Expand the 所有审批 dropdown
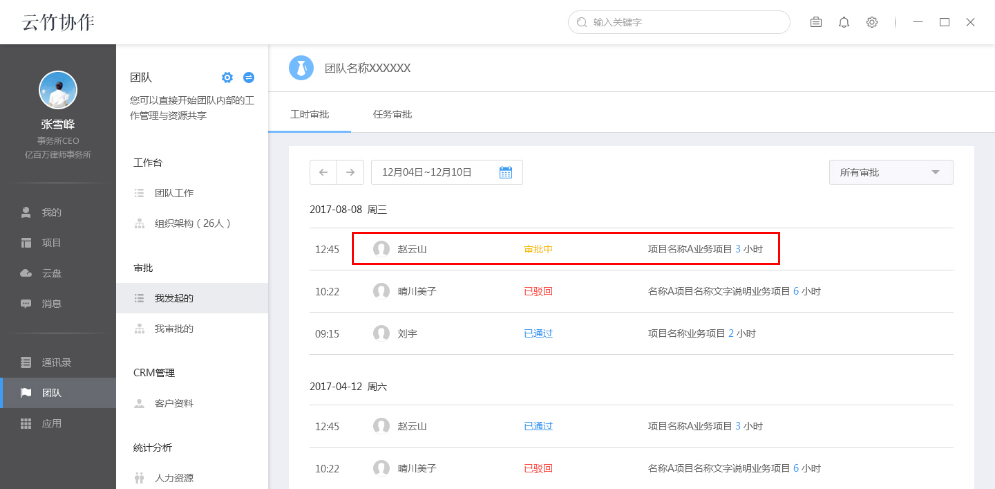Image resolution: width=995 pixels, height=489 pixels. [890, 172]
